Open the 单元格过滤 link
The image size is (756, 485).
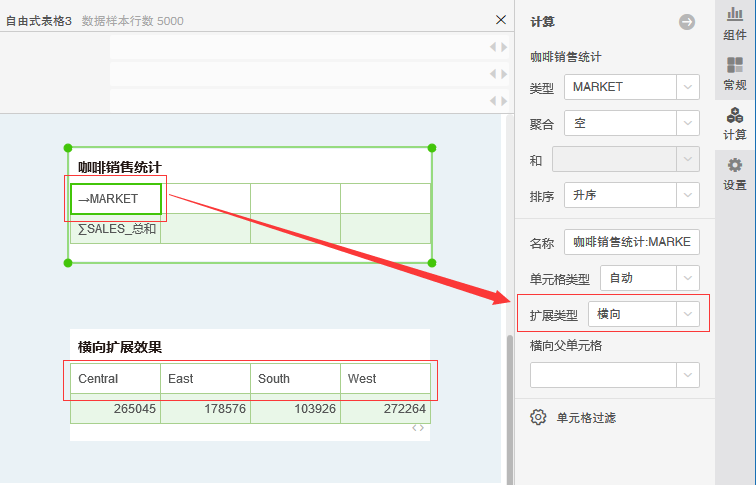586,417
